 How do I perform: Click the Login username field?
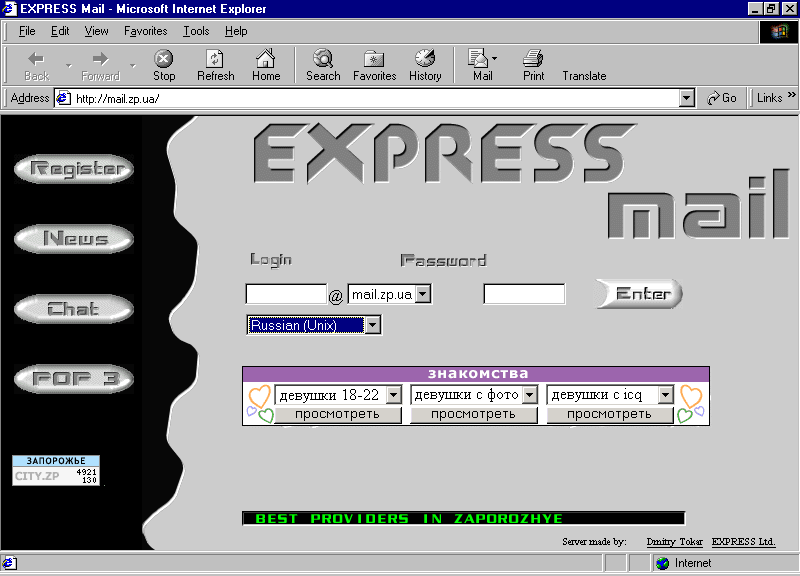pos(286,294)
